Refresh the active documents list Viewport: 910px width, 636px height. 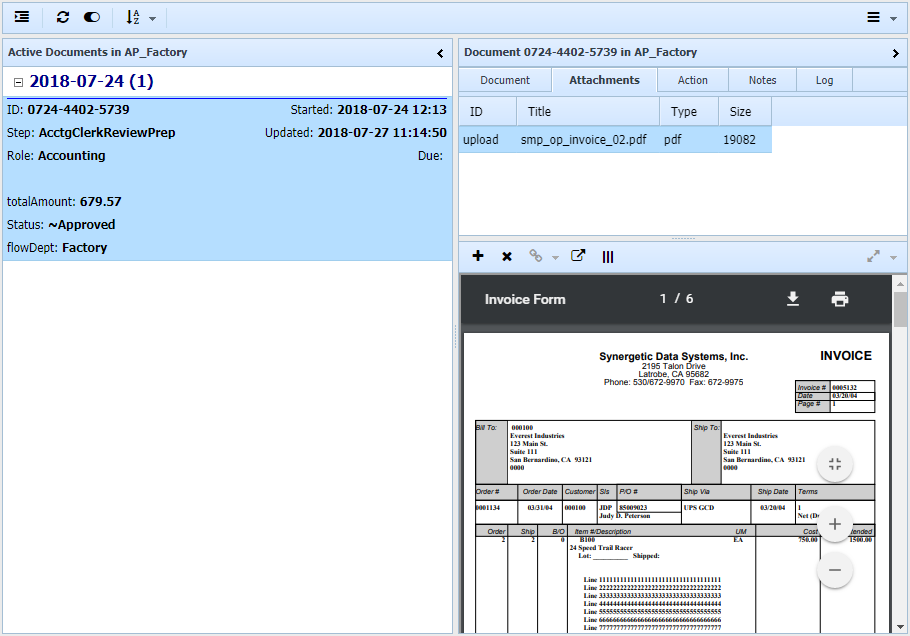[63, 17]
